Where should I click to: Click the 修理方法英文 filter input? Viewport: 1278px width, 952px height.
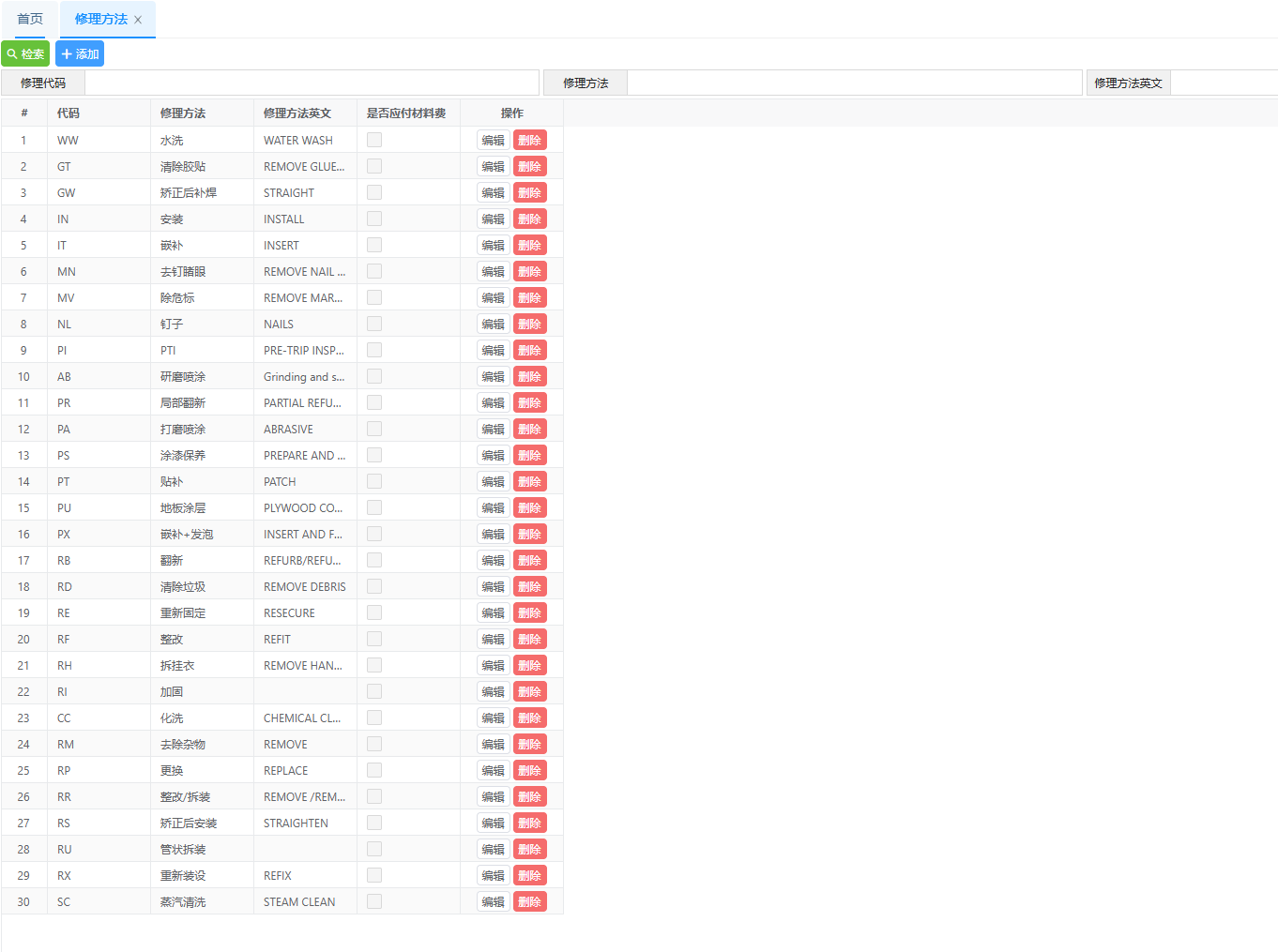pyautogui.click(x=1224, y=83)
